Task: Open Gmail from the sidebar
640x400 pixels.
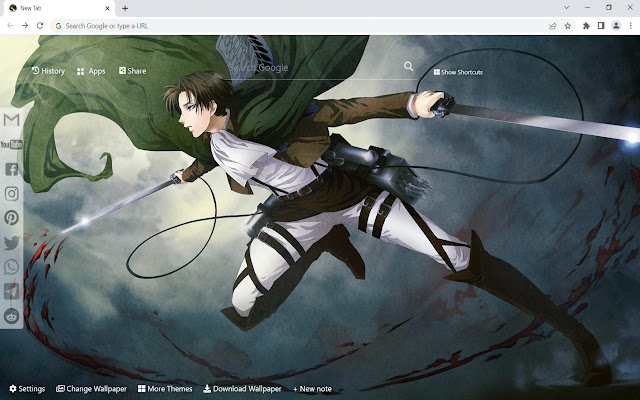Action: 11,120
